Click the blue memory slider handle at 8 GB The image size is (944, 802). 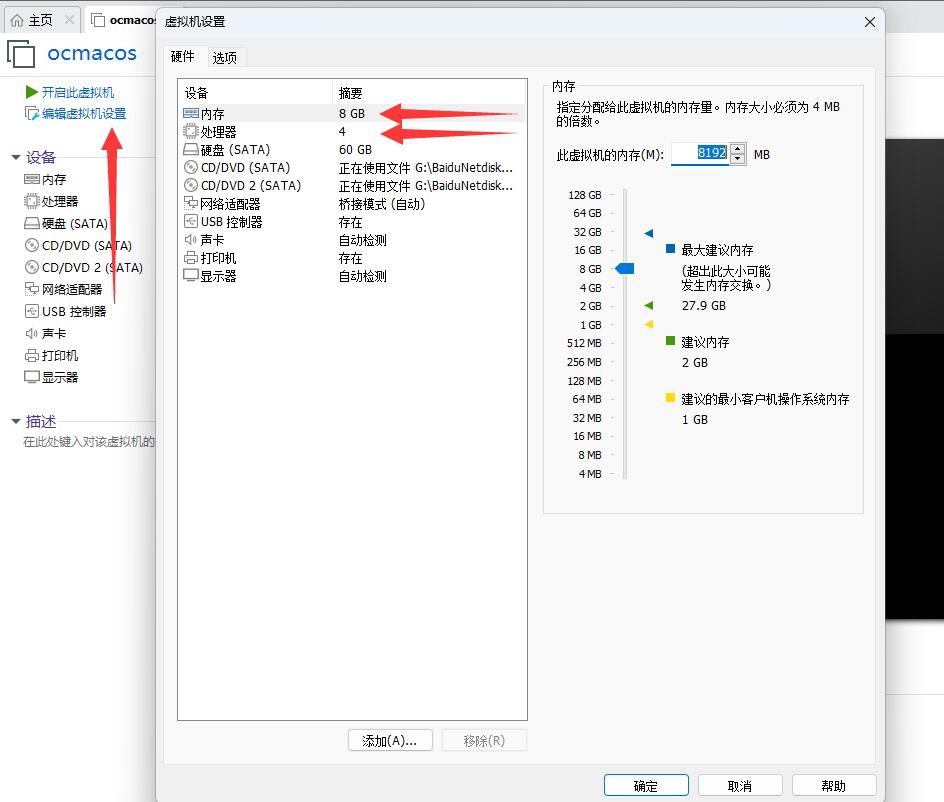624,269
